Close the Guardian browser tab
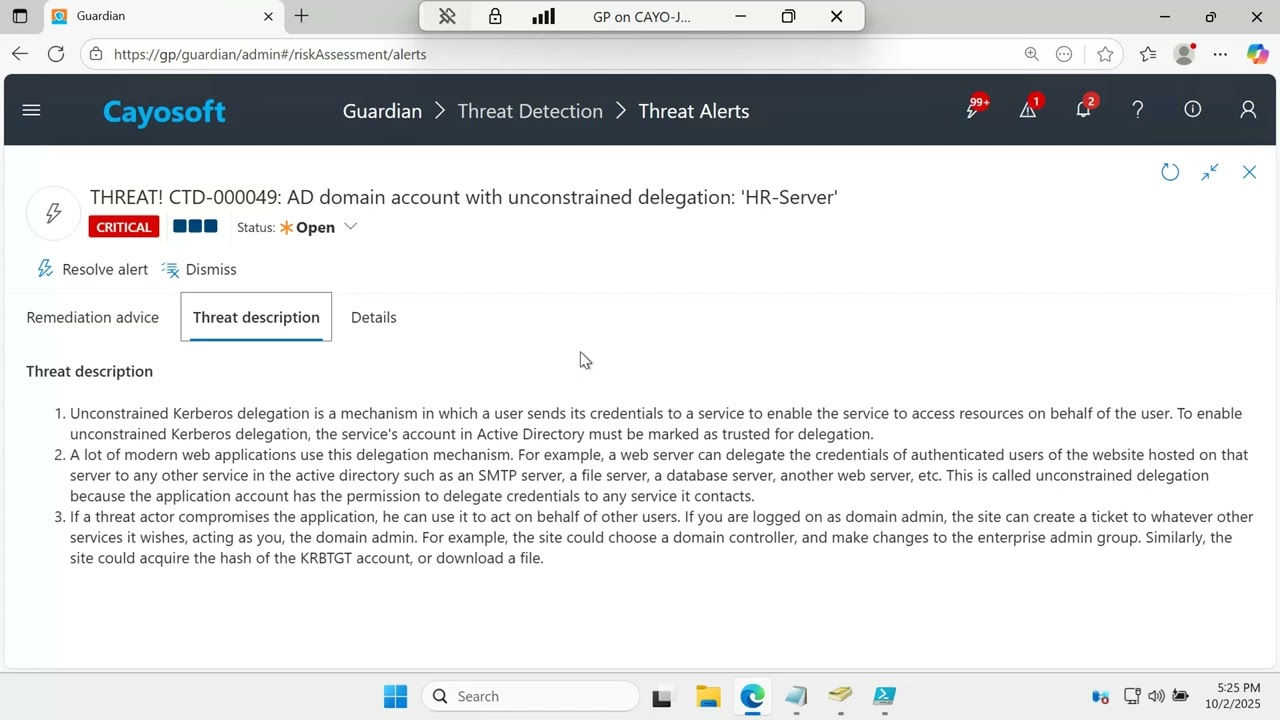This screenshot has height=720, width=1280. (268, 16)
